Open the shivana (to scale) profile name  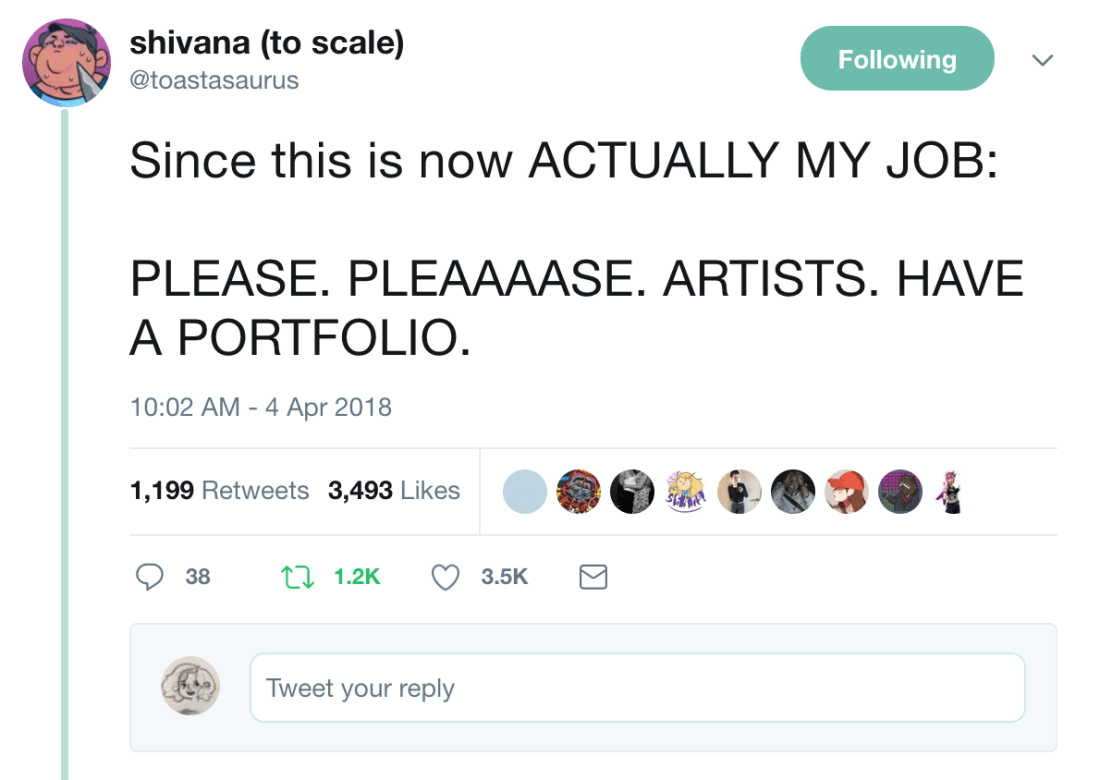266,43
